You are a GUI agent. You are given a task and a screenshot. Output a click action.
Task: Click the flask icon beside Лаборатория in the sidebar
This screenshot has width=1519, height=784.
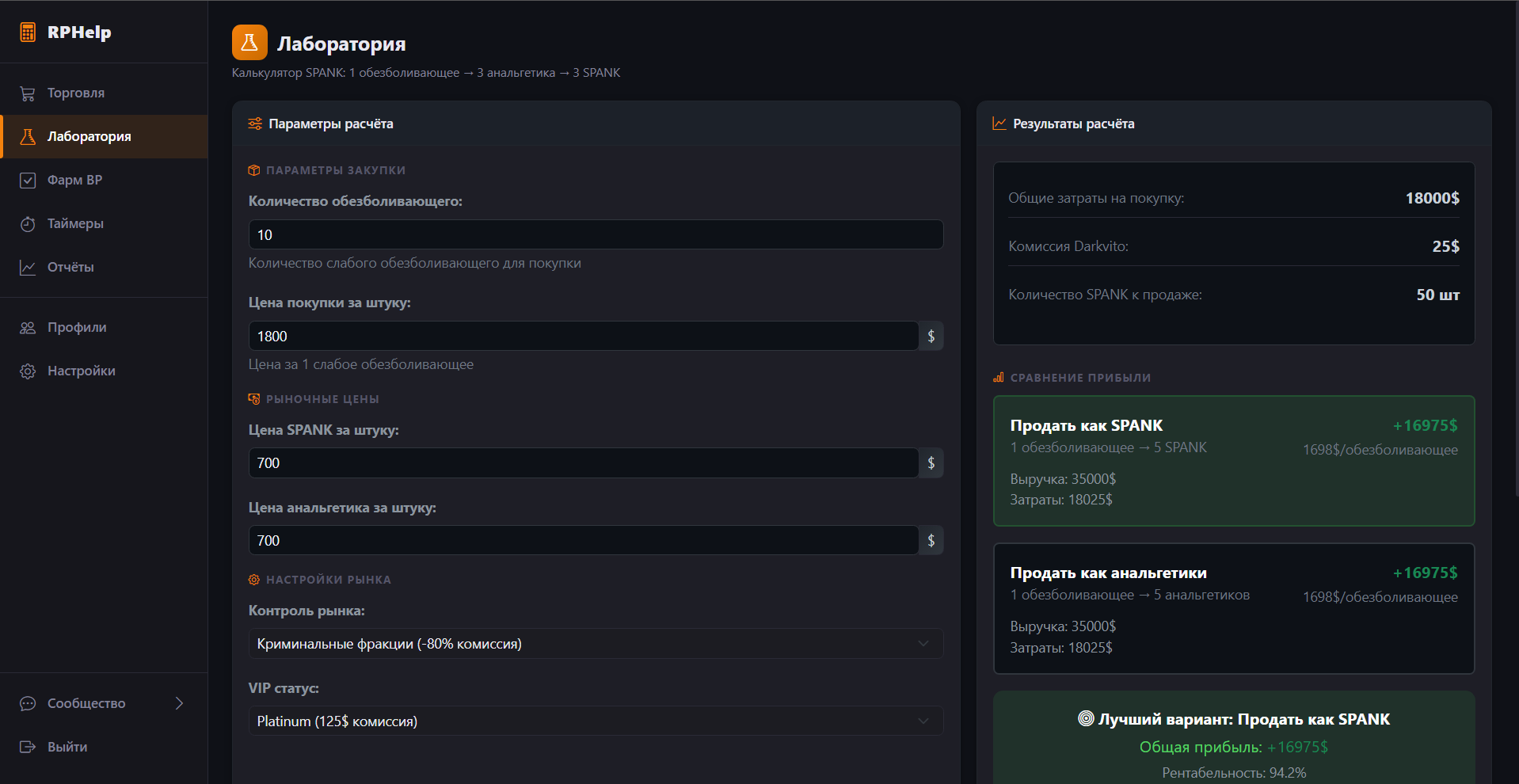point(28,137)
